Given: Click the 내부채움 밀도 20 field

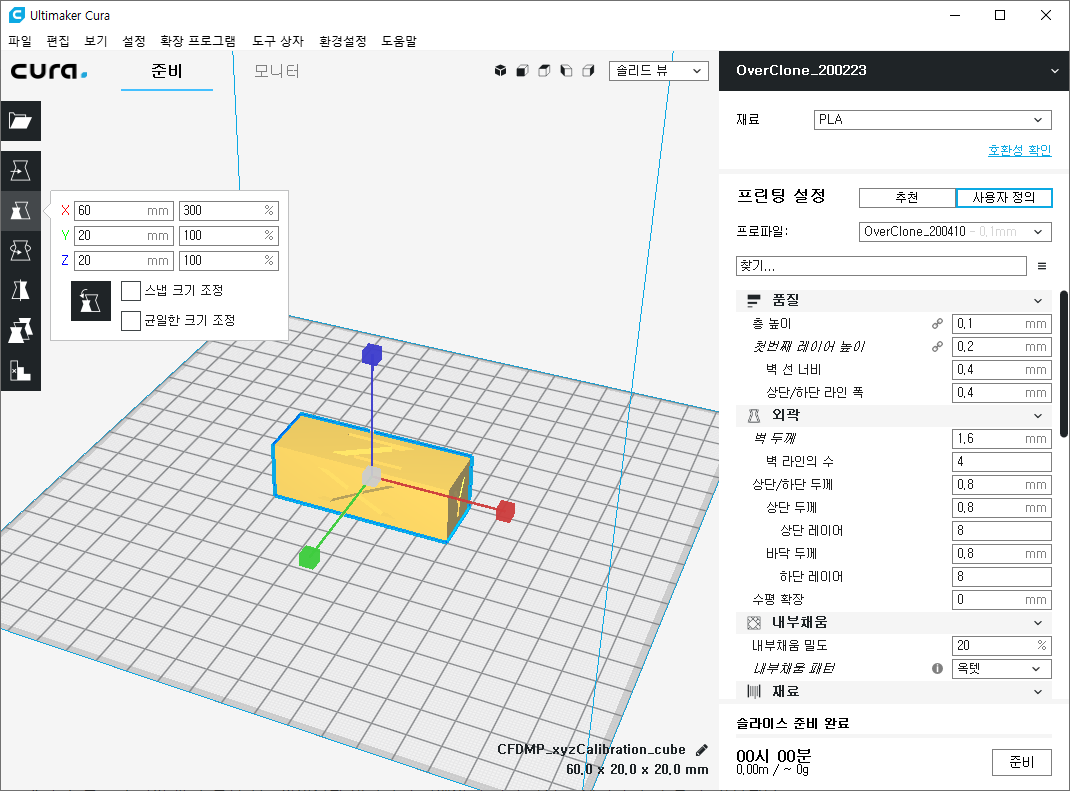Looking at the screenshot, I should coord(1002,646).
